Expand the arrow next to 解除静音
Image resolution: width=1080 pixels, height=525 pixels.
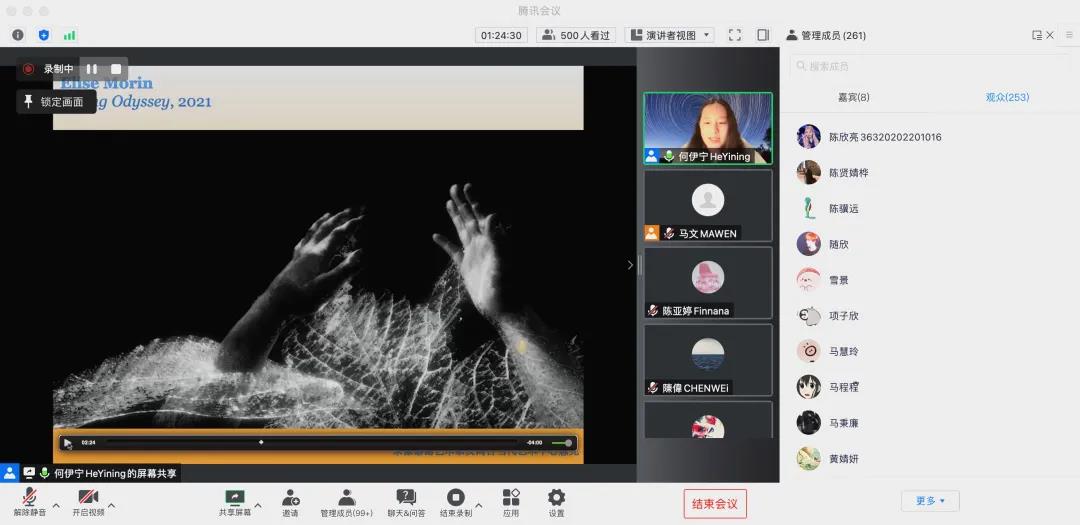point(55,504)
